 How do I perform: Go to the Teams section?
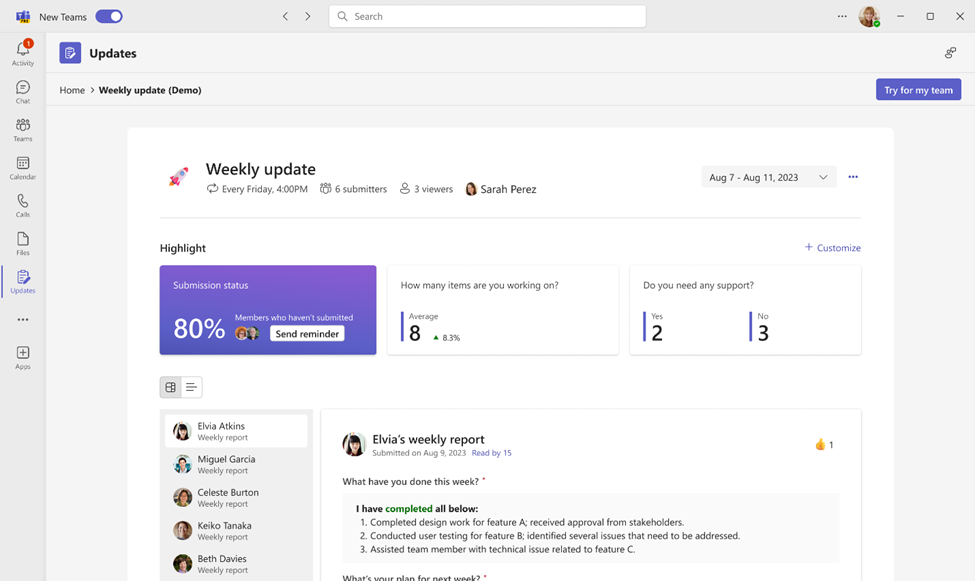pos(22,129)
